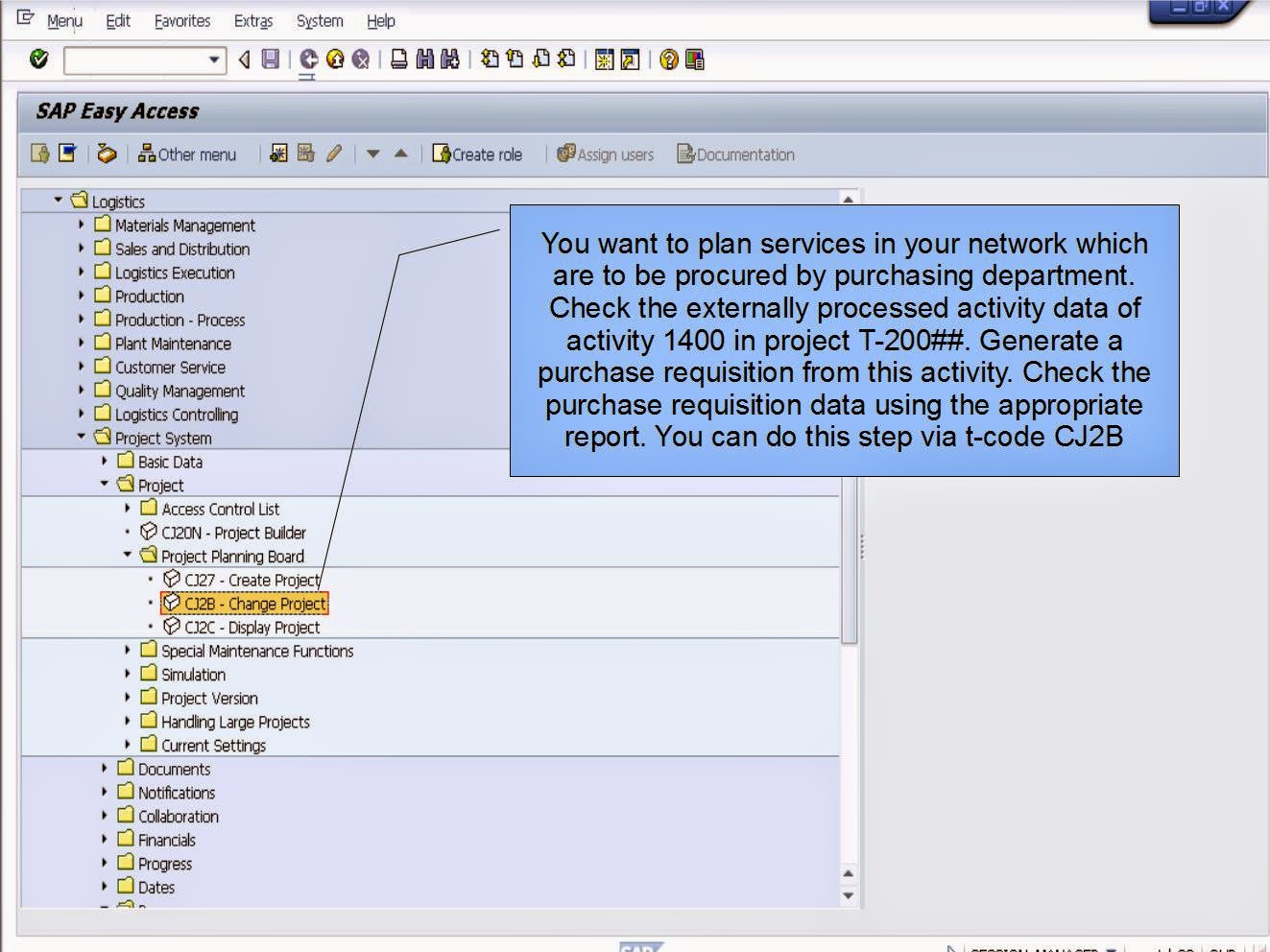This screenshot has width=1270, height=952.
Task: Open the command field dropdown arrow
Action: [215, 59]
